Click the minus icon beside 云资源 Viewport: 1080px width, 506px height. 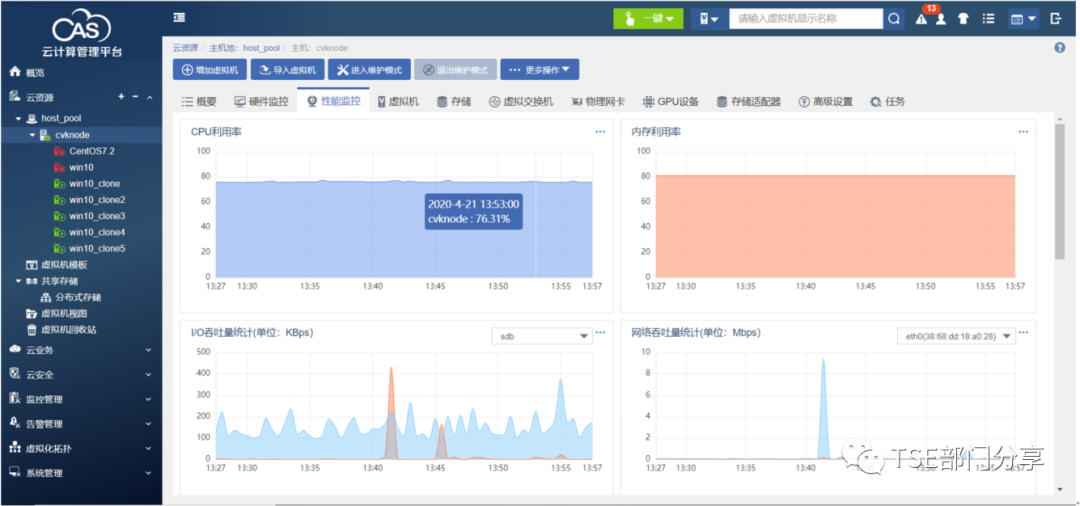pyautogui.click(x=135, y=97)
